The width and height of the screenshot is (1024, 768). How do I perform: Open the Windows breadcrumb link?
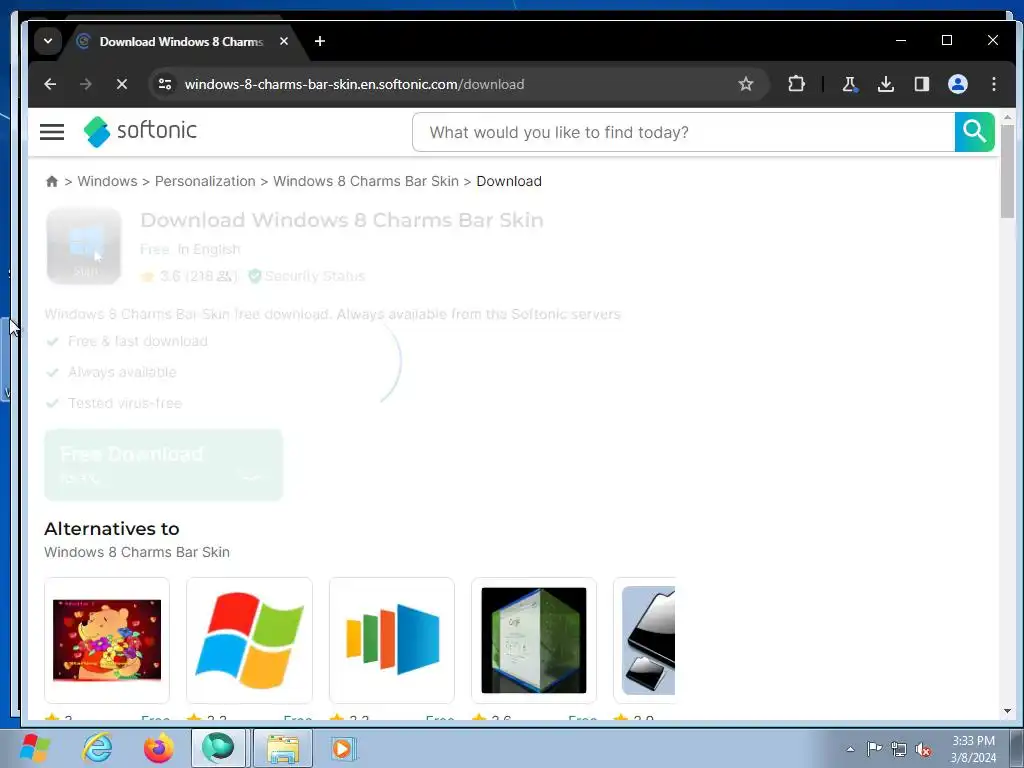point(108,182)
